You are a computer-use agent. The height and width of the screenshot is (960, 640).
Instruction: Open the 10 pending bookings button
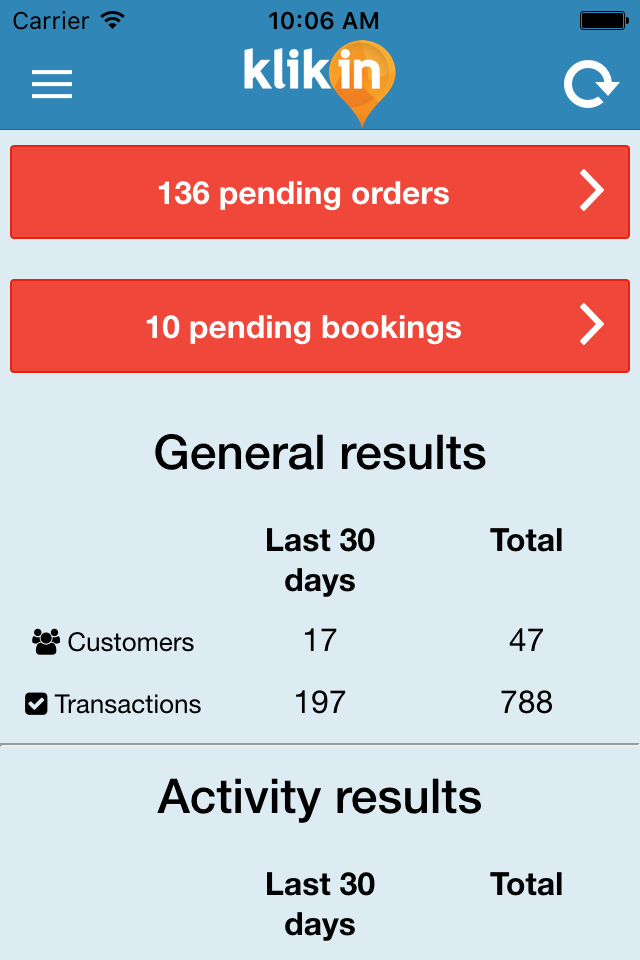tap(320, 326)
